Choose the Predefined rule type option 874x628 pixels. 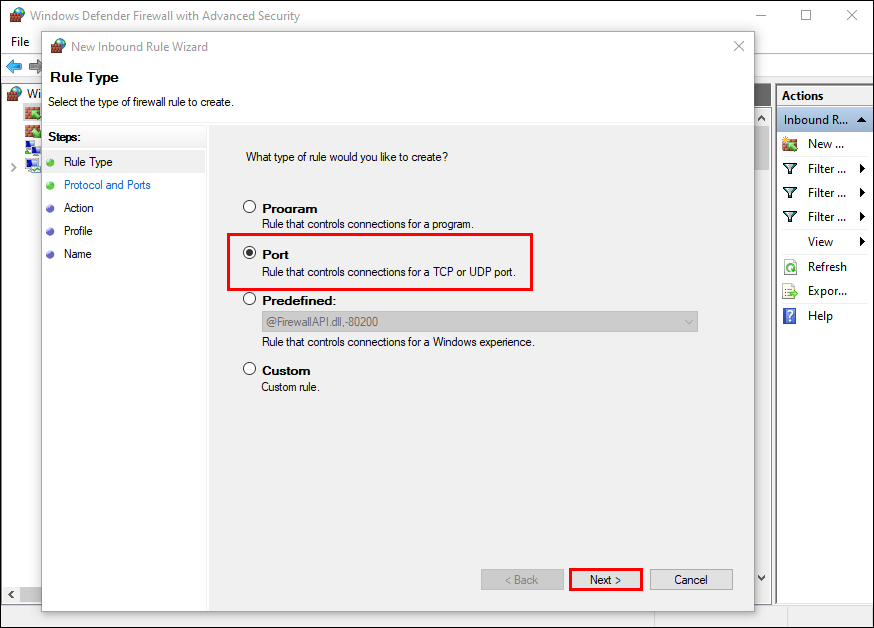pos(250,299)
